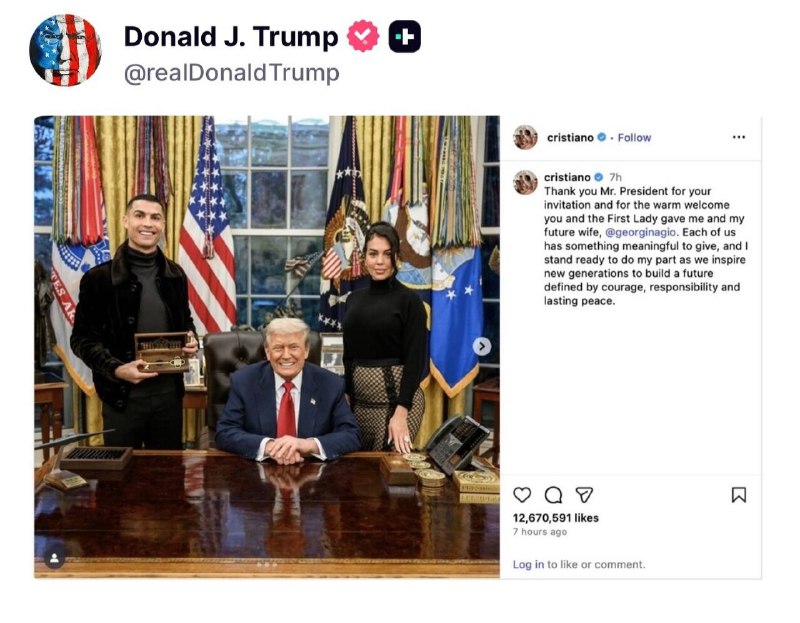The width and height of the screenshot is (800, 623).
Task: Advance carousel with next arrow
Action: (481, 346)
